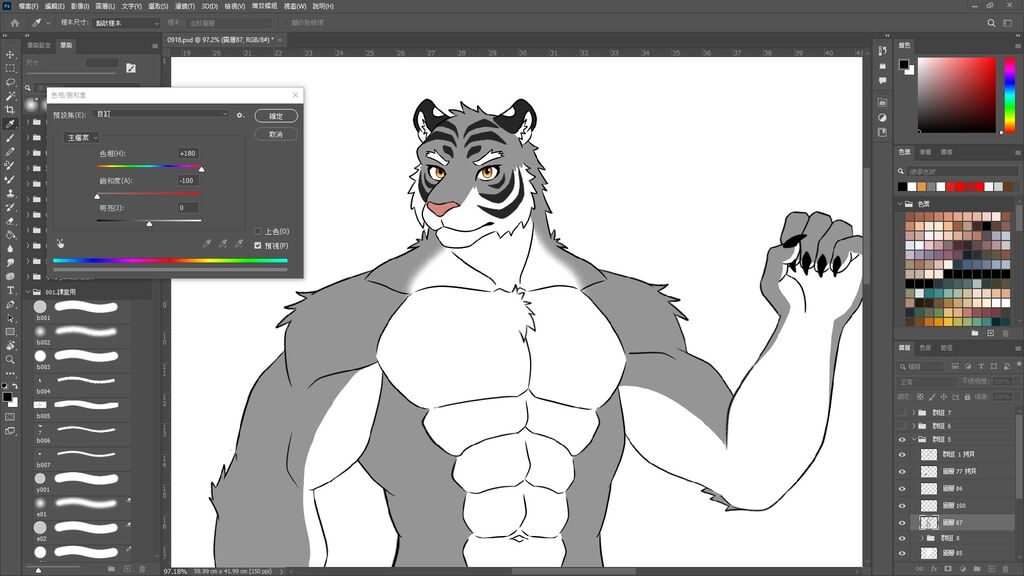Uncheck the 預視 (Preview) checkbox
The image size is (1024, 576).
point(258,245)
